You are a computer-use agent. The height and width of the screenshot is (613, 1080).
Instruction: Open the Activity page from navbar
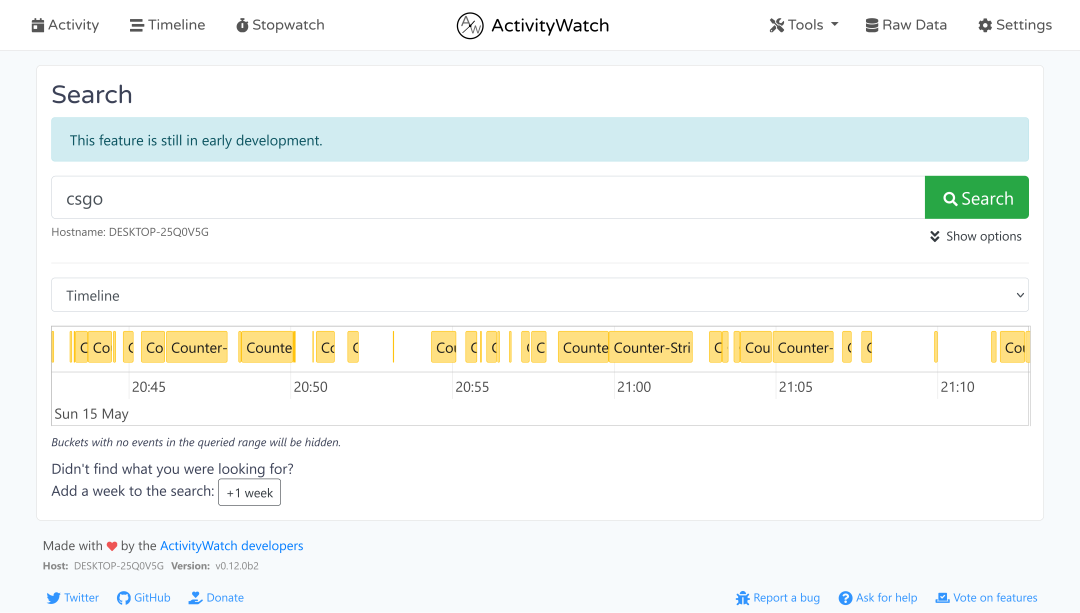click(x=65, y=25)
